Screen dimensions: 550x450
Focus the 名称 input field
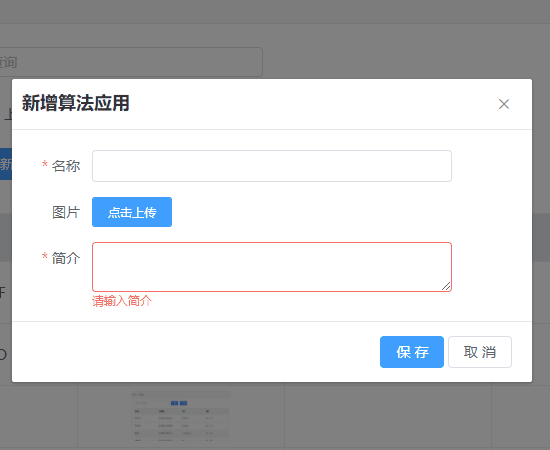[x=271, y=166]
